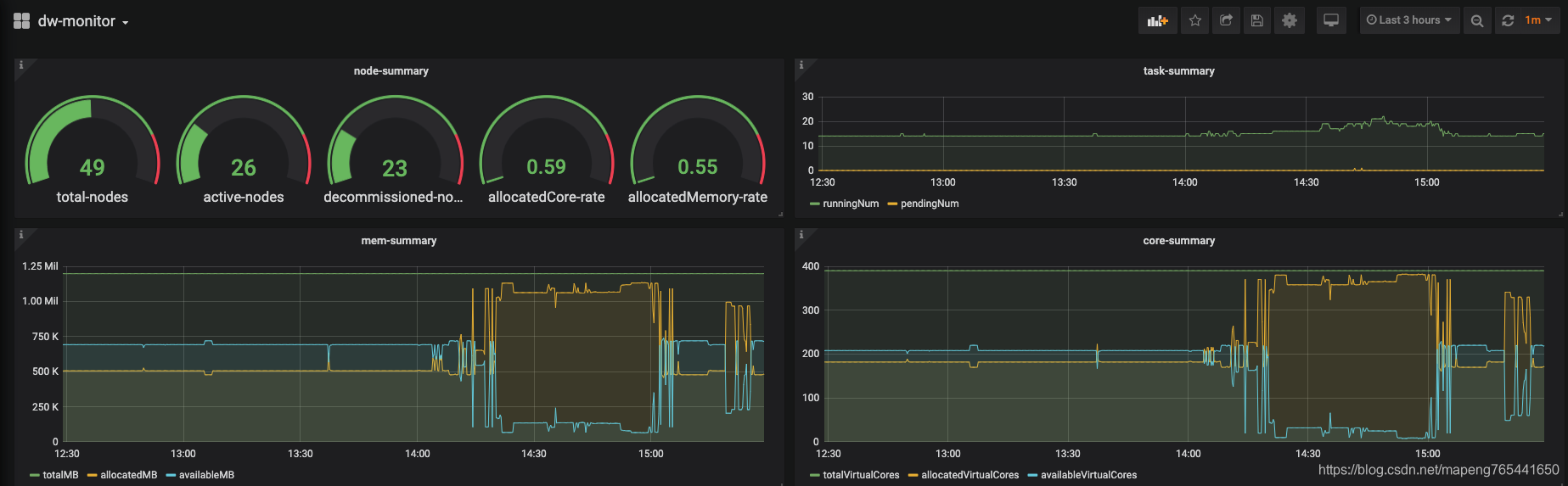
Task: Open mem-summary panel info icon
Action: point(21,235)
